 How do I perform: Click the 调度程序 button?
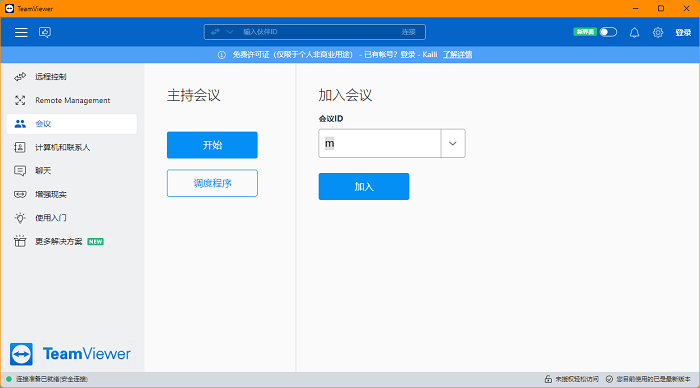[x=212, y=183]
